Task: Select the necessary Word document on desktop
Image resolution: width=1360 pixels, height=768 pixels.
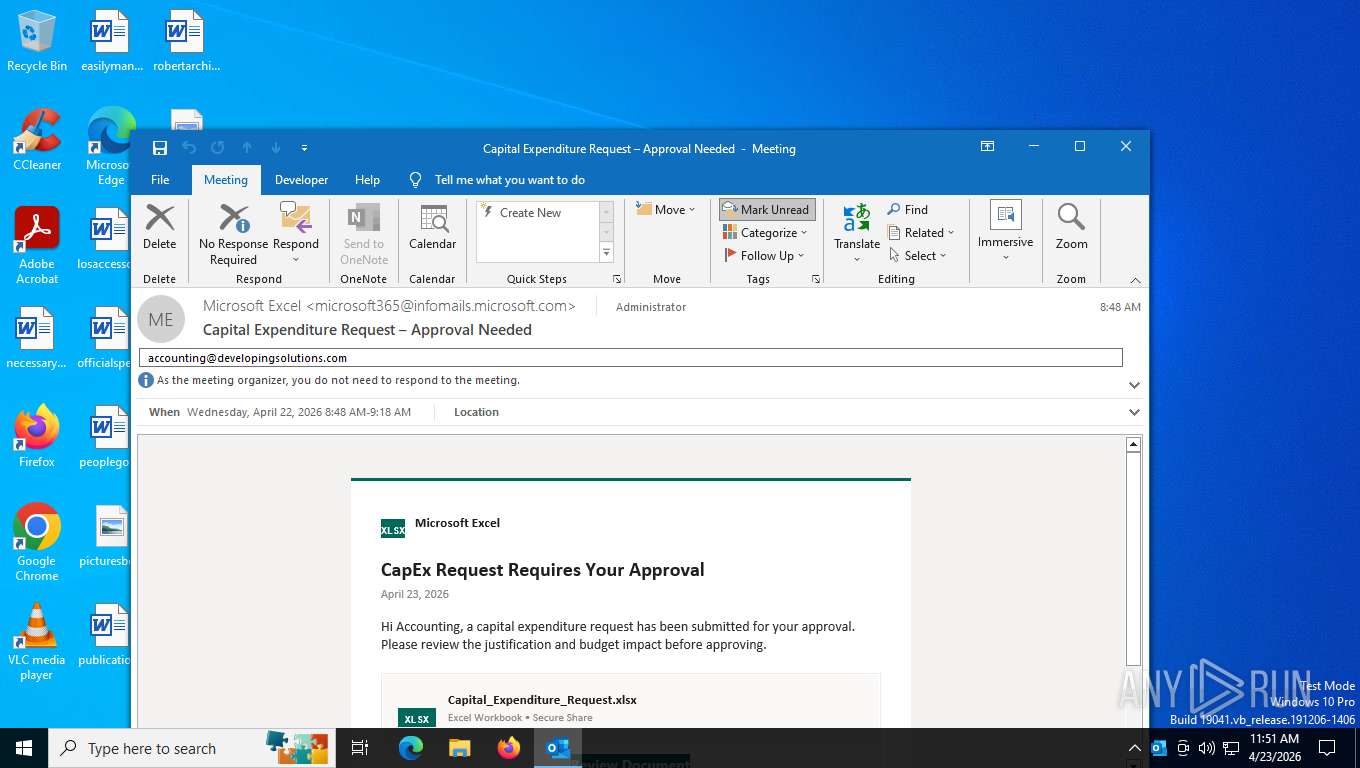Action: [x=37, y=338]
